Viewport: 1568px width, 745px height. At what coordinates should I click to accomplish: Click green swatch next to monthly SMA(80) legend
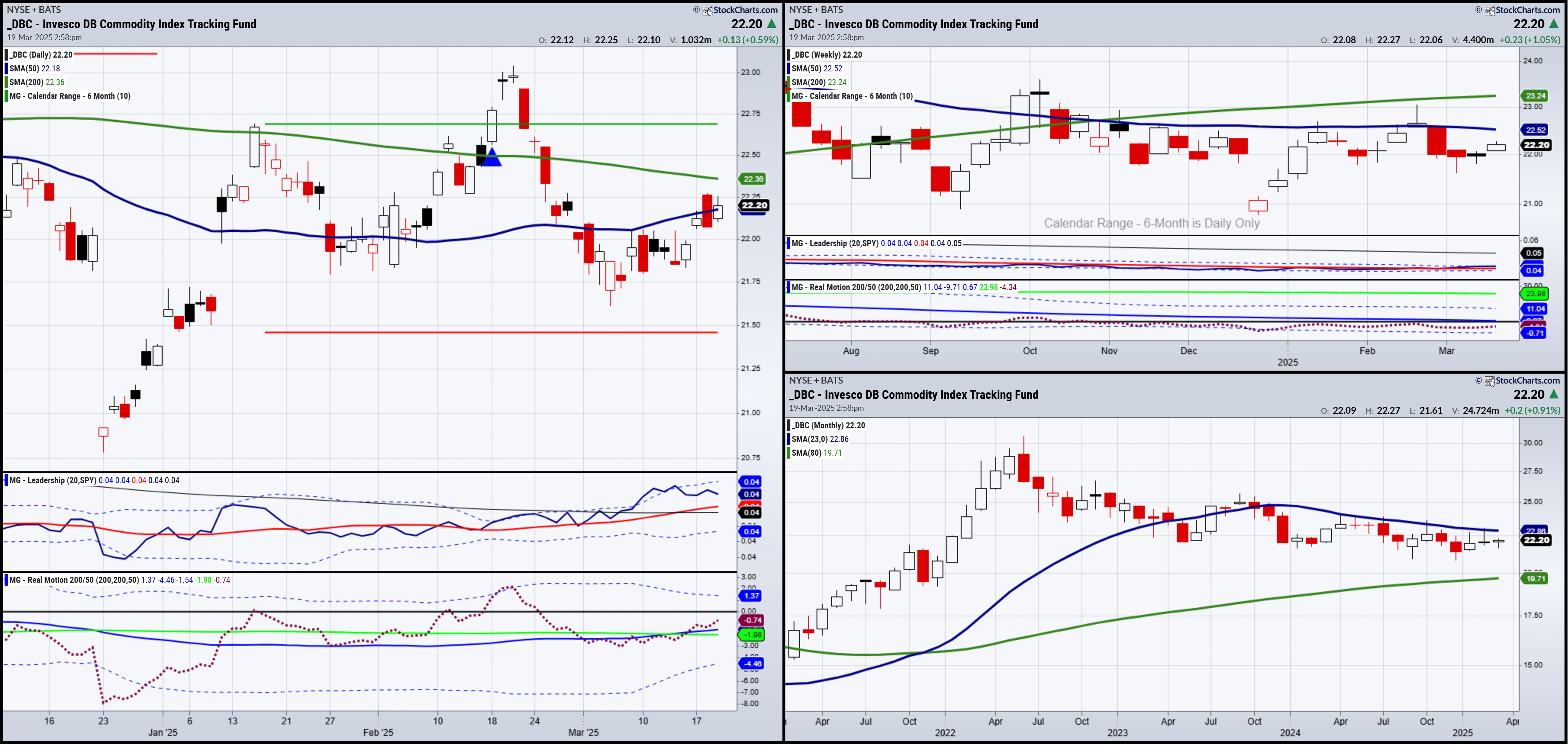[789, 453]
